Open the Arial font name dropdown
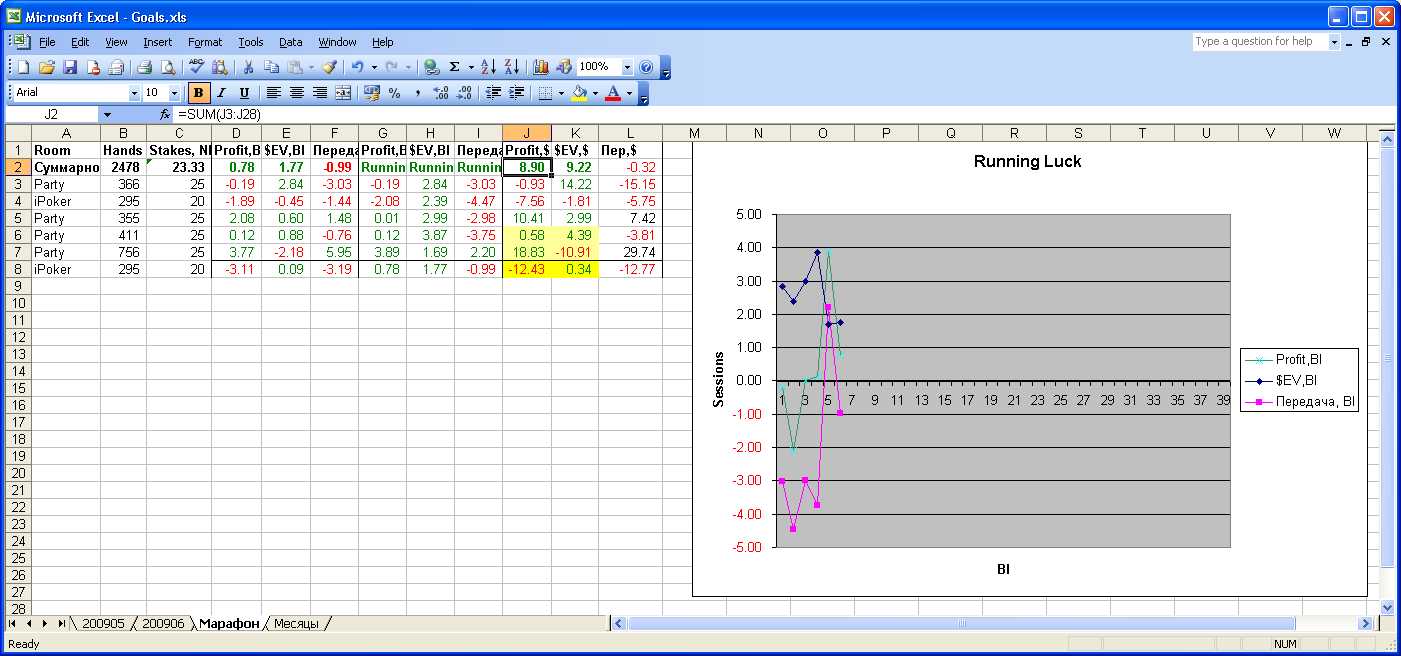Viewport: 1401px width, 656px height. tap(134, 93)
